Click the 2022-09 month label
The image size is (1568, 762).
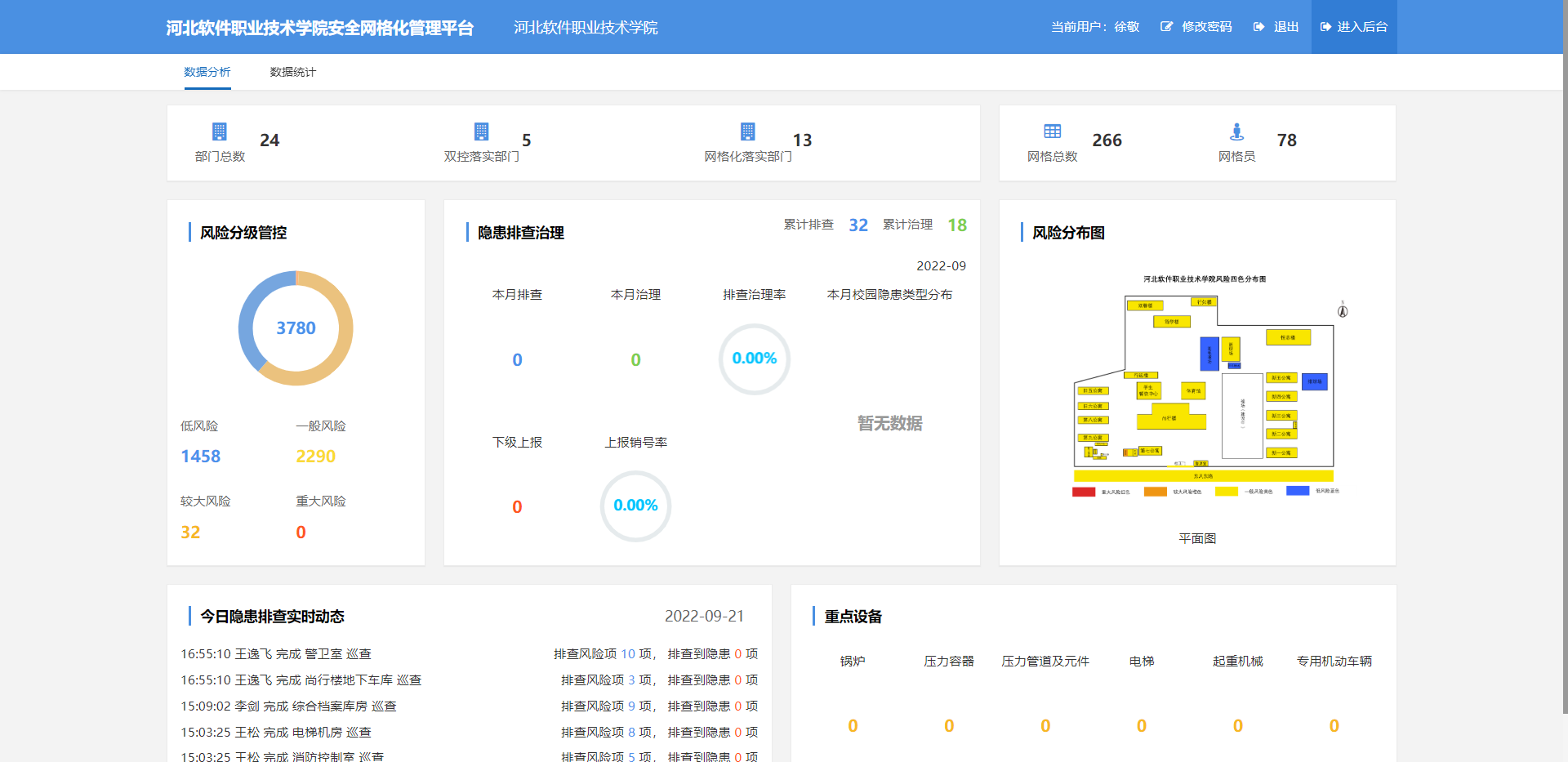pos(941,266)
